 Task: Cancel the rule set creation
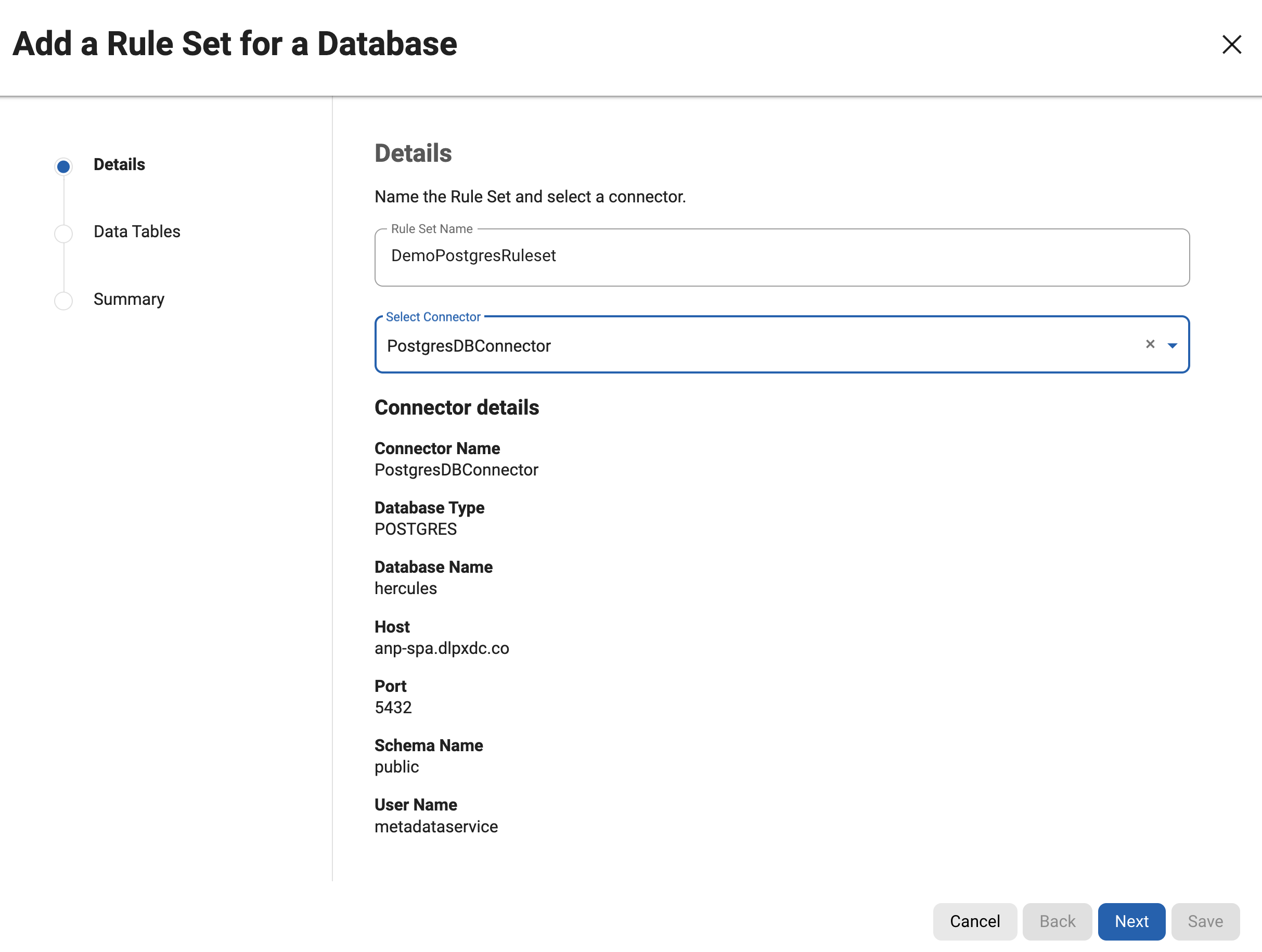tap(974, 921)
